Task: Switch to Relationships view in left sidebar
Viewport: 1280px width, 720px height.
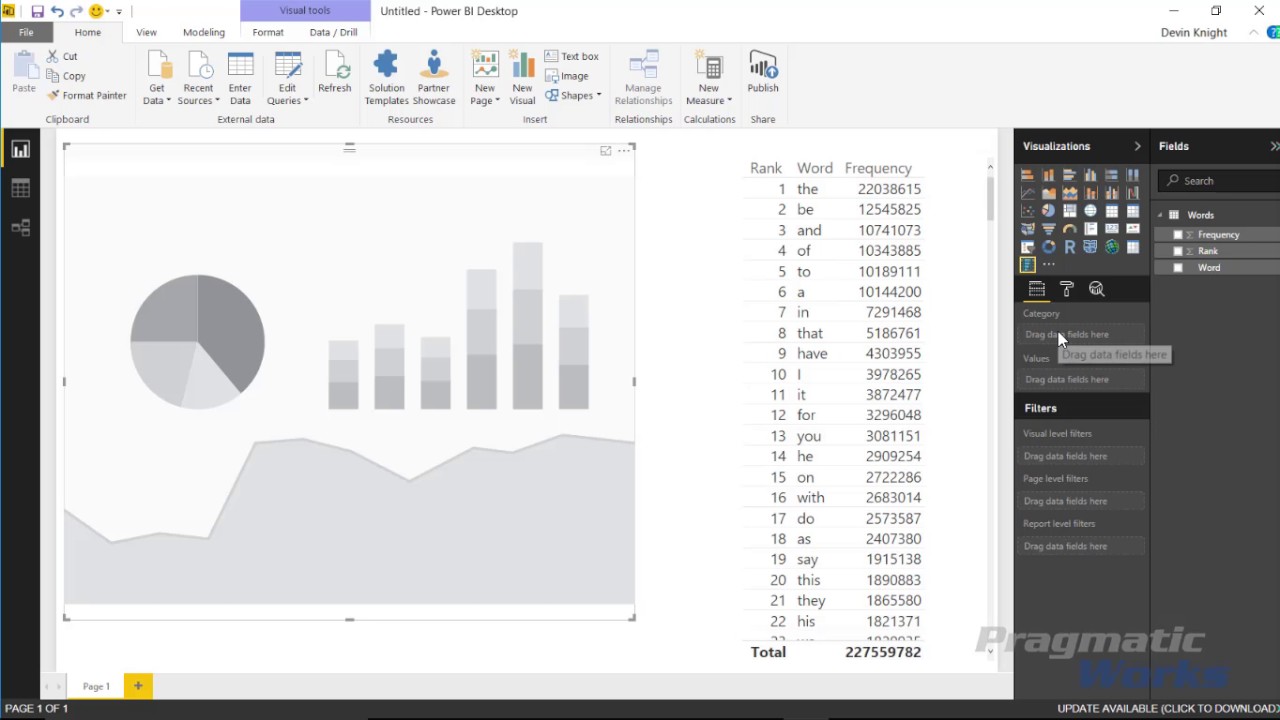Action: click(x=20, y=228)
